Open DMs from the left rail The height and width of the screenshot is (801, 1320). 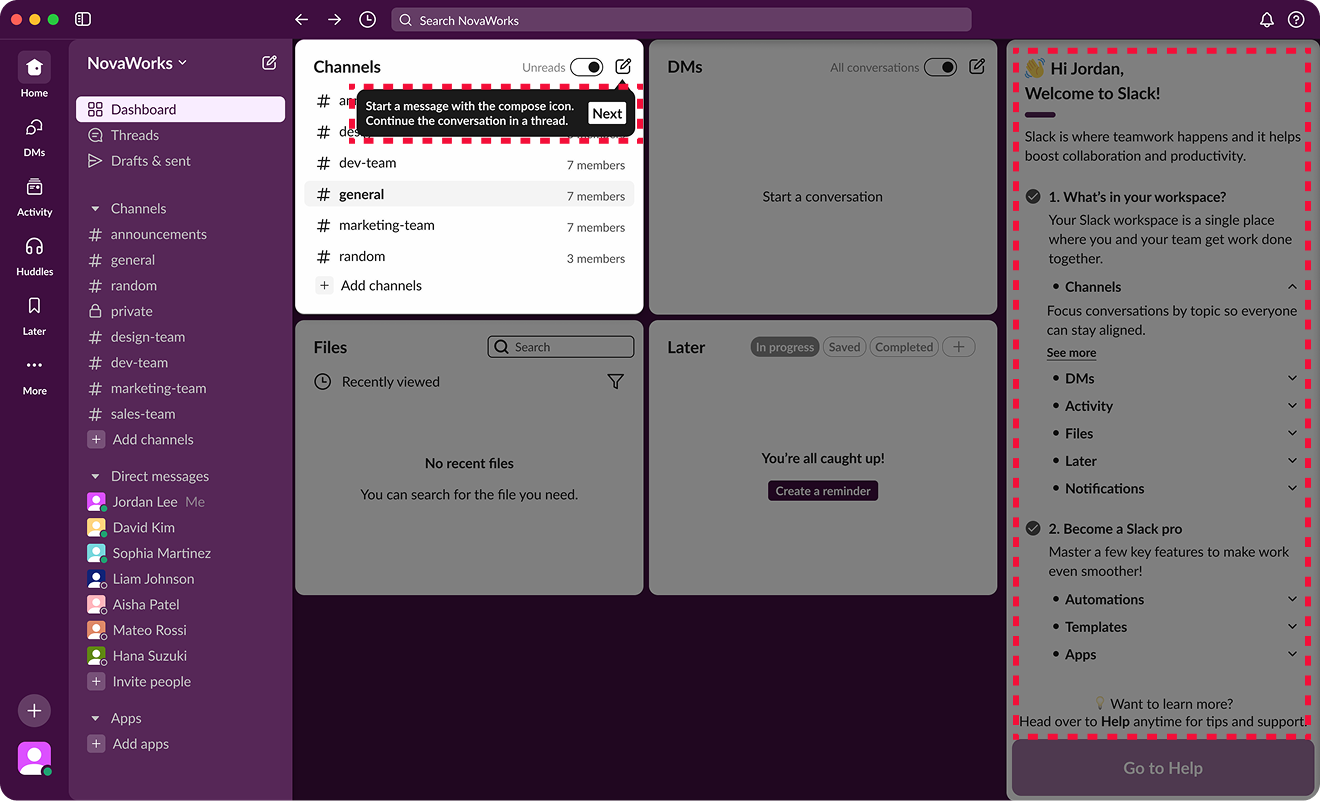click(34, 137)
